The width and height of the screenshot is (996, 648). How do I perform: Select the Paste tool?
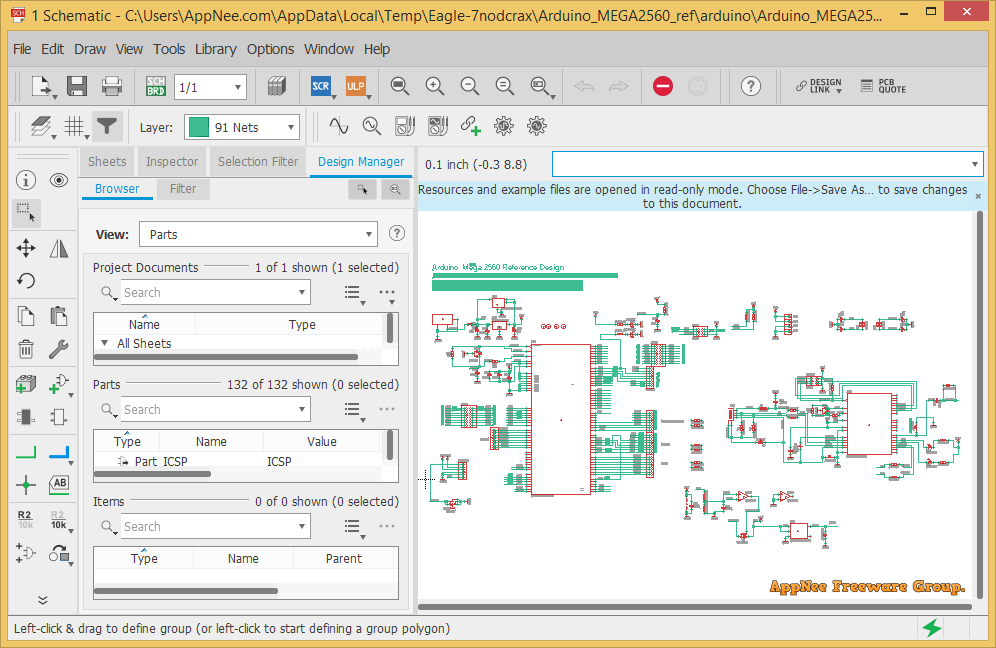pyautogui.click(x=58, y=316)
